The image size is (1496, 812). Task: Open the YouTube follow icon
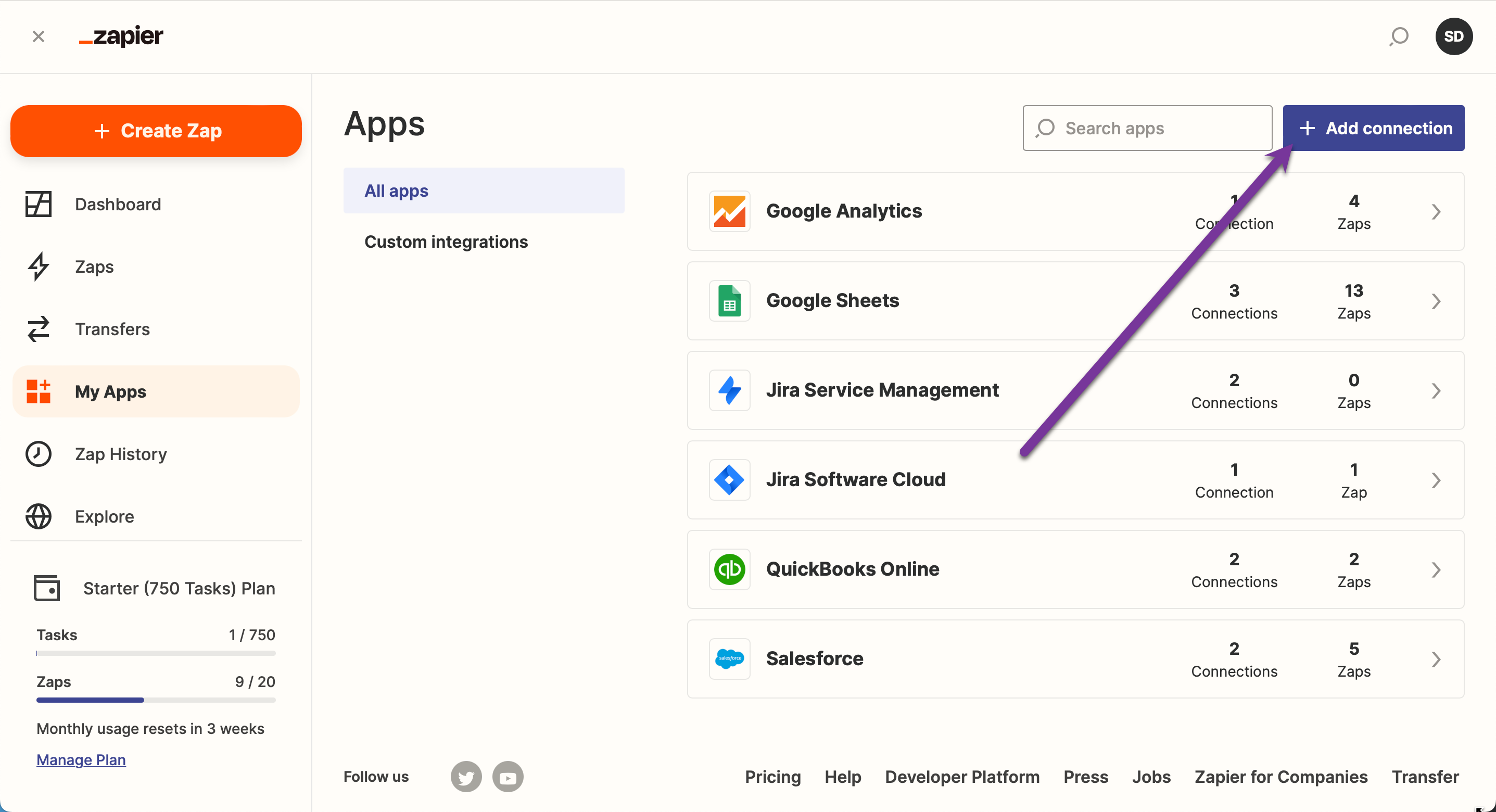(508, 777)
